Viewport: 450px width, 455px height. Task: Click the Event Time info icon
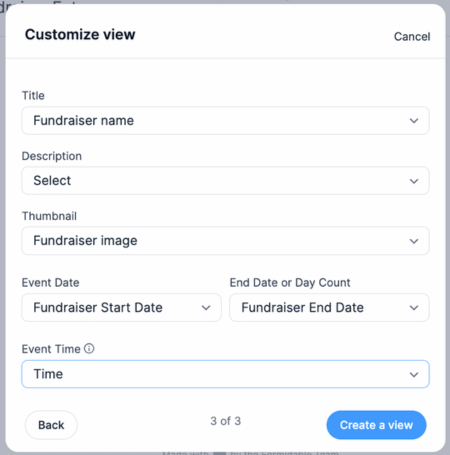pyautogui.click(x=89, y=349)
